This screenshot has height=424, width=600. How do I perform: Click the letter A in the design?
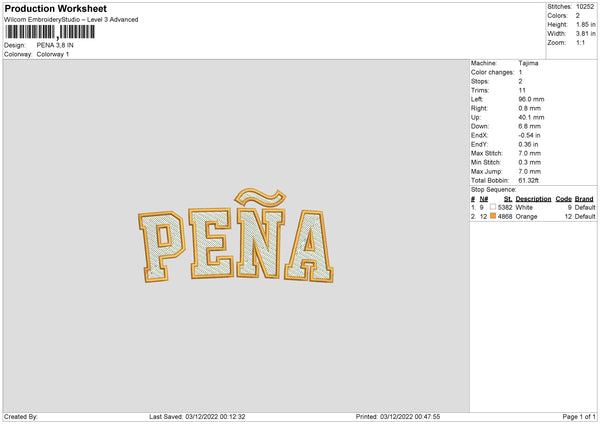click(x=309, y=245)
